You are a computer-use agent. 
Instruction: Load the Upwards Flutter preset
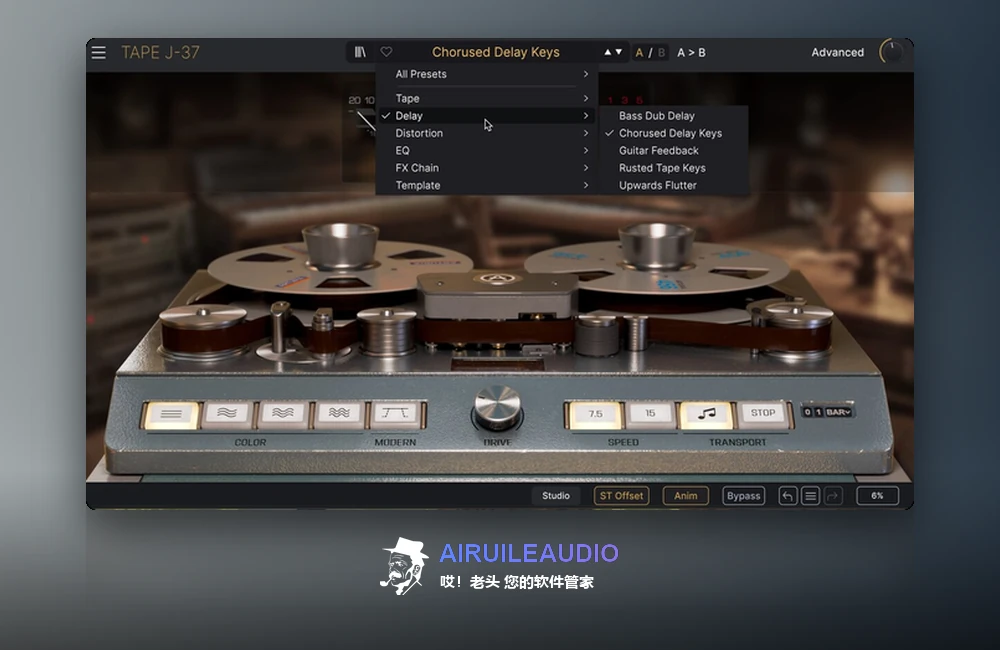click(x=675, y=185)
